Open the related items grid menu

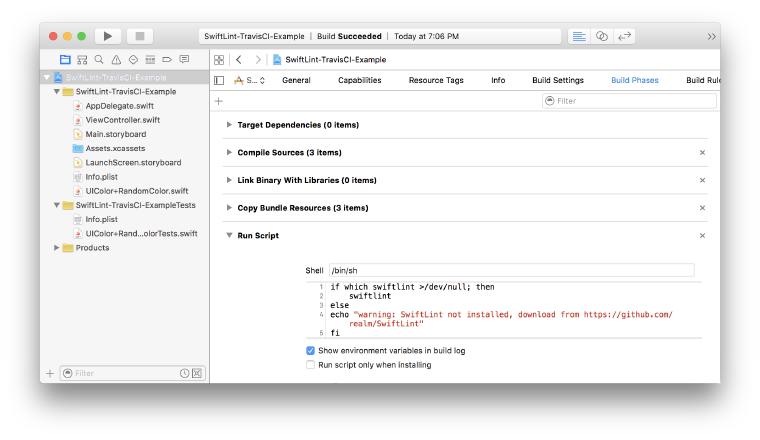click(219, 60)
